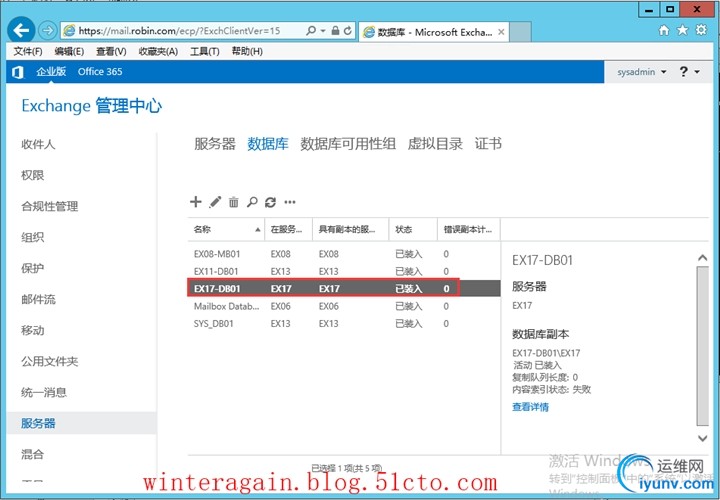Close the 数据库 browser tab
Image resolution: width=720 pixels, height=500 pixels.
[501, 32]
